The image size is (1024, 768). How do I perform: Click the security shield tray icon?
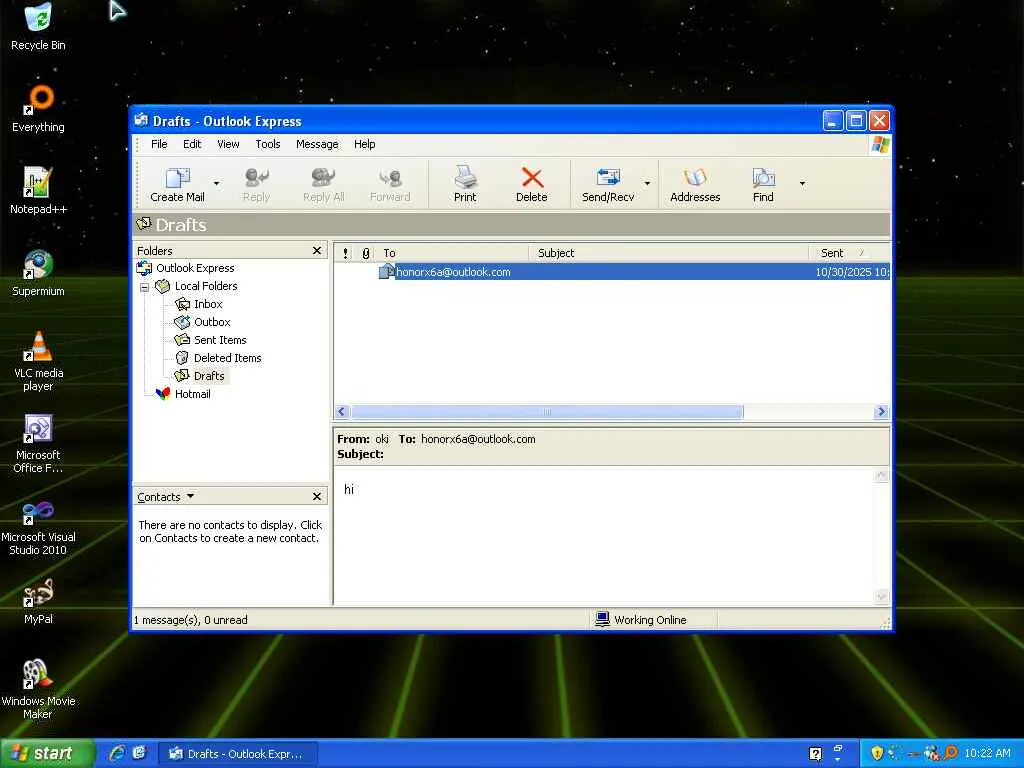pos(877,753)
